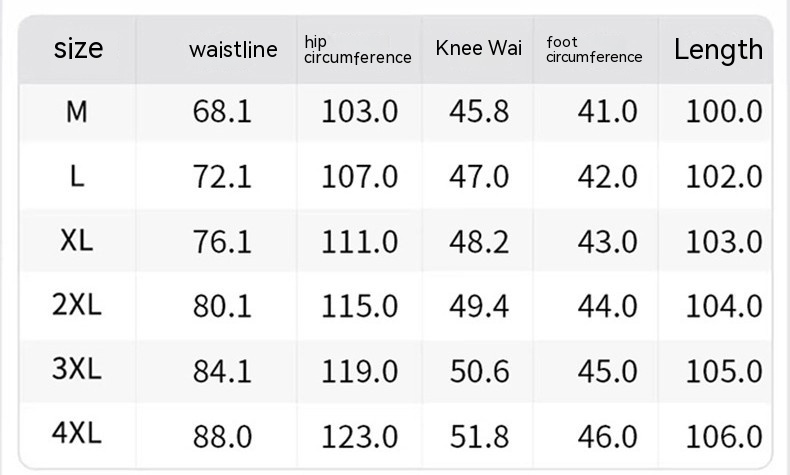This screenshot has width=790, height=475.
Task: Select the XL size row label
Action: pyautogui.click(x=77, y=241)
